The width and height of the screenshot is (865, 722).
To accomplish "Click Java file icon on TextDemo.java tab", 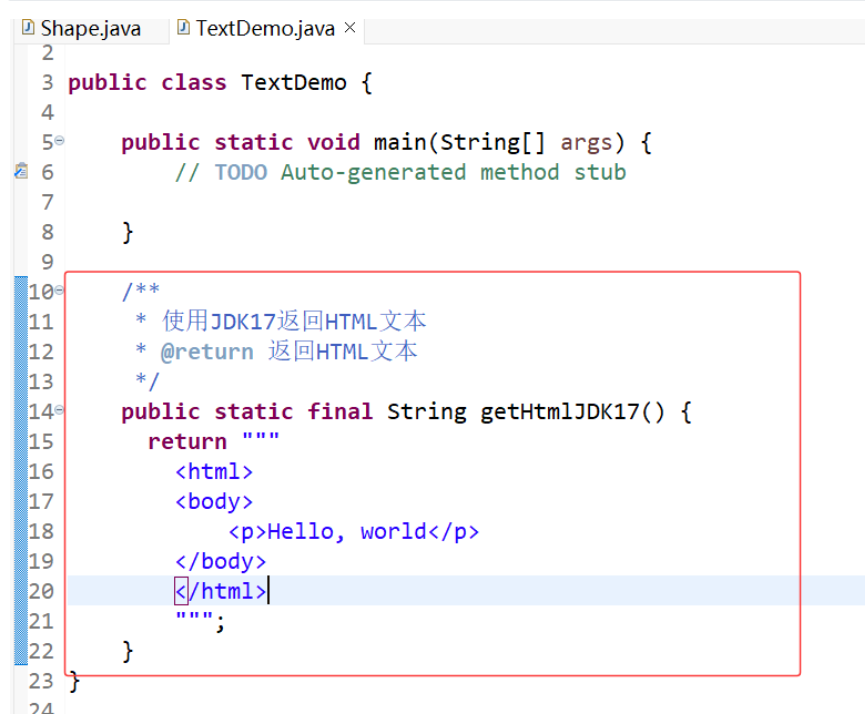I will coord(183,27).
